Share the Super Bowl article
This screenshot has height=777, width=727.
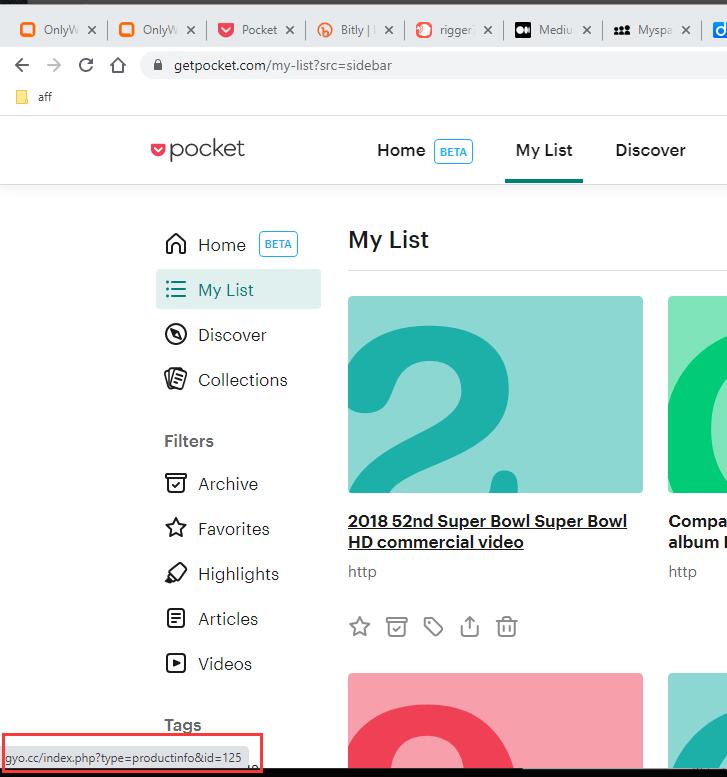pos(470,627)
